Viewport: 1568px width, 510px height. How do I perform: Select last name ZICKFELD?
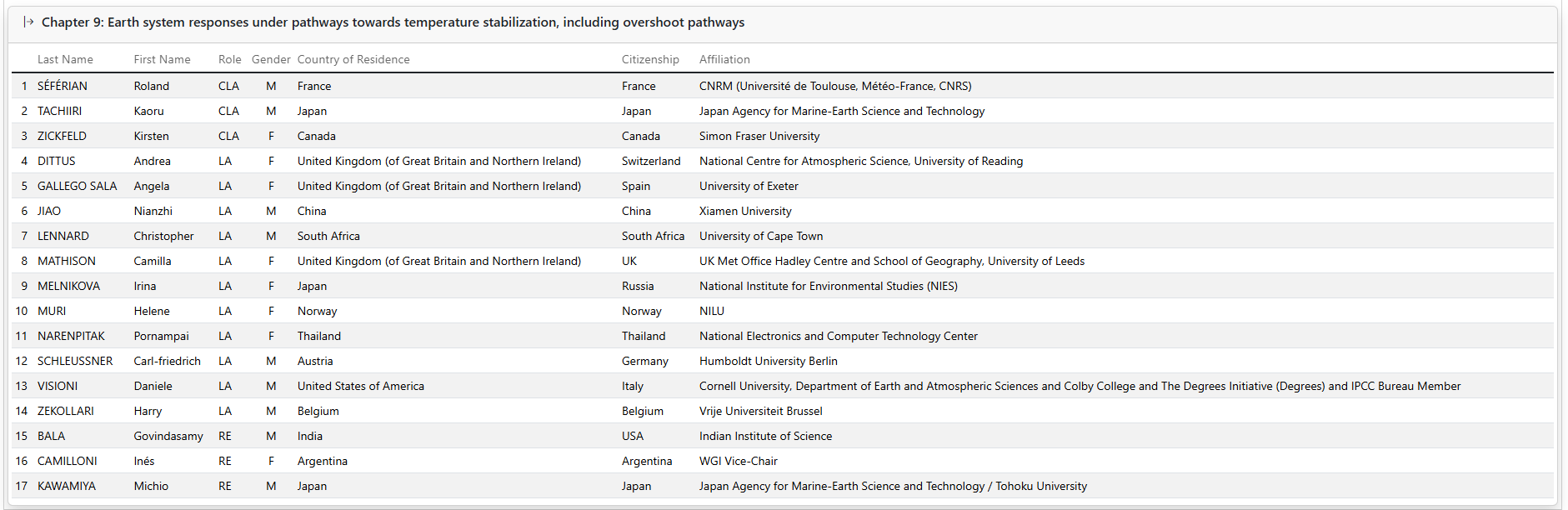62,136
